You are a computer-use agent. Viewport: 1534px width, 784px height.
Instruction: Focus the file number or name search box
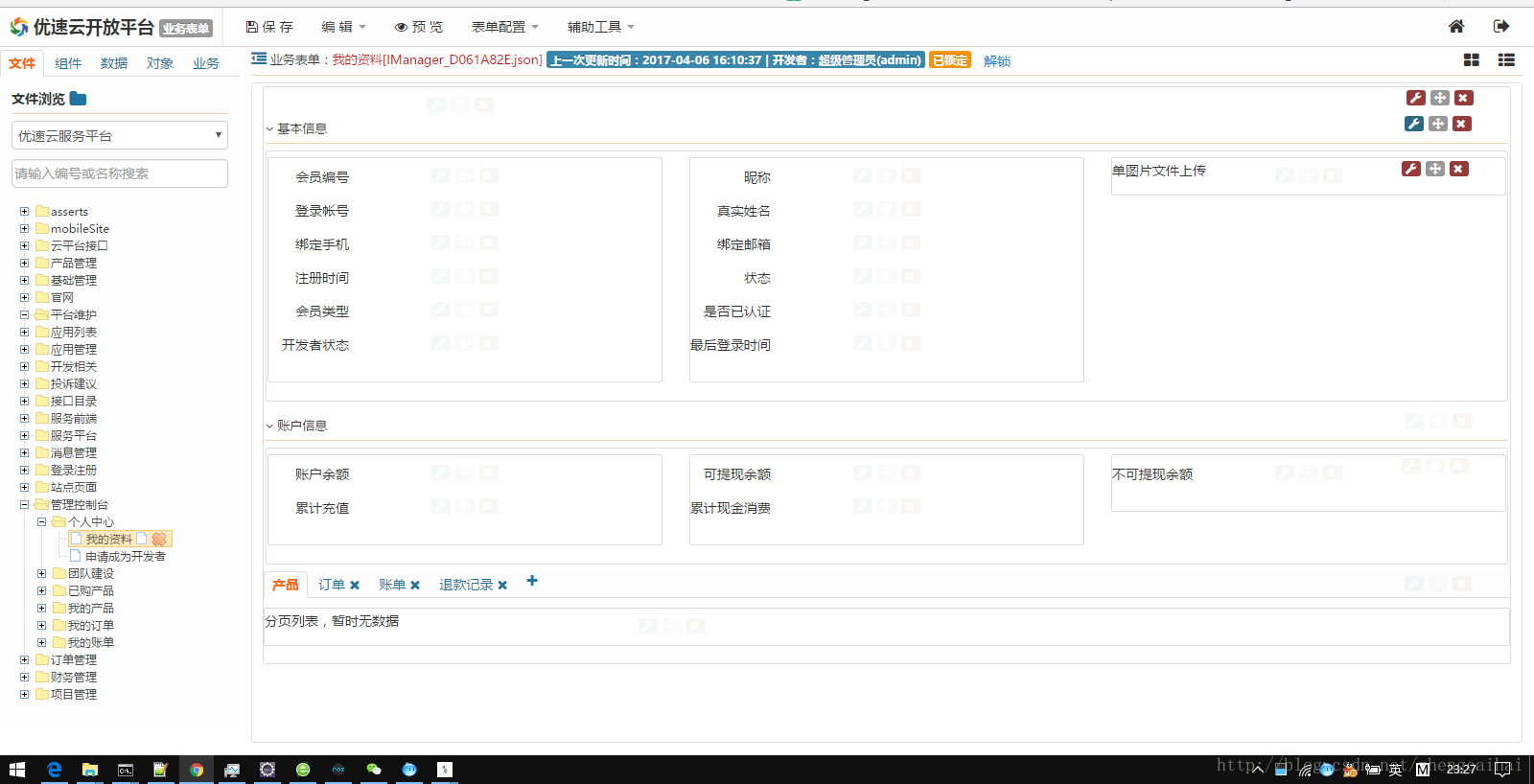(120, 173)
